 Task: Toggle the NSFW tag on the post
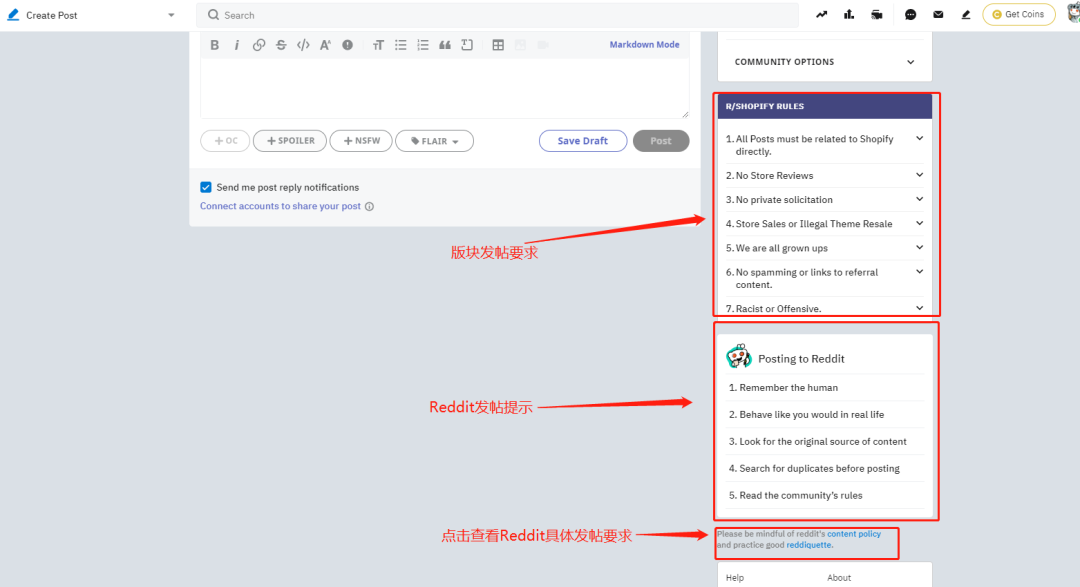[x=361, y=141]
